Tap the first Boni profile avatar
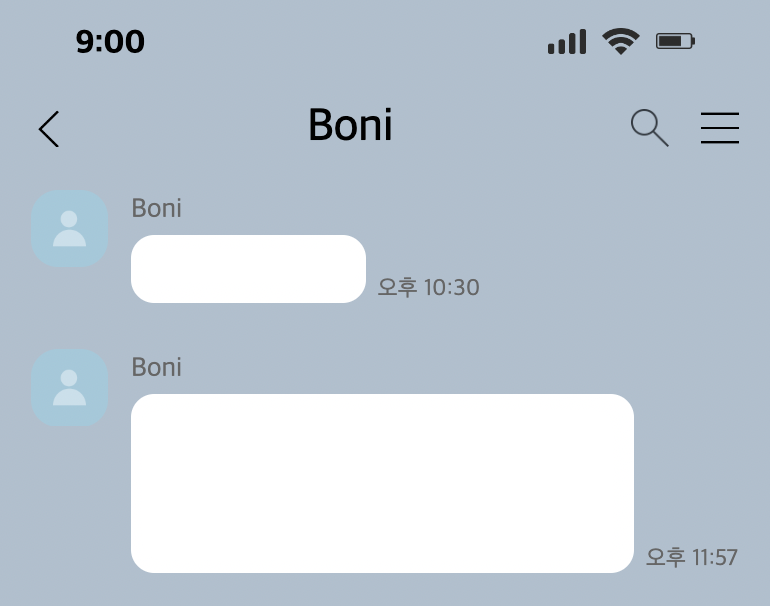Image resolution: width=770 pixels, height=606 pixels. [x=70, y=229]
